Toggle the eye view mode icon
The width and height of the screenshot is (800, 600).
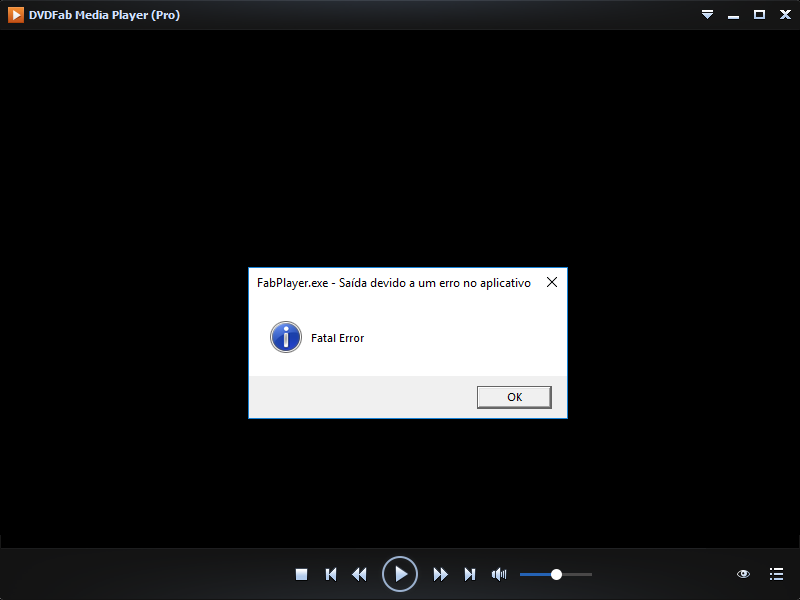click(743, 574)
